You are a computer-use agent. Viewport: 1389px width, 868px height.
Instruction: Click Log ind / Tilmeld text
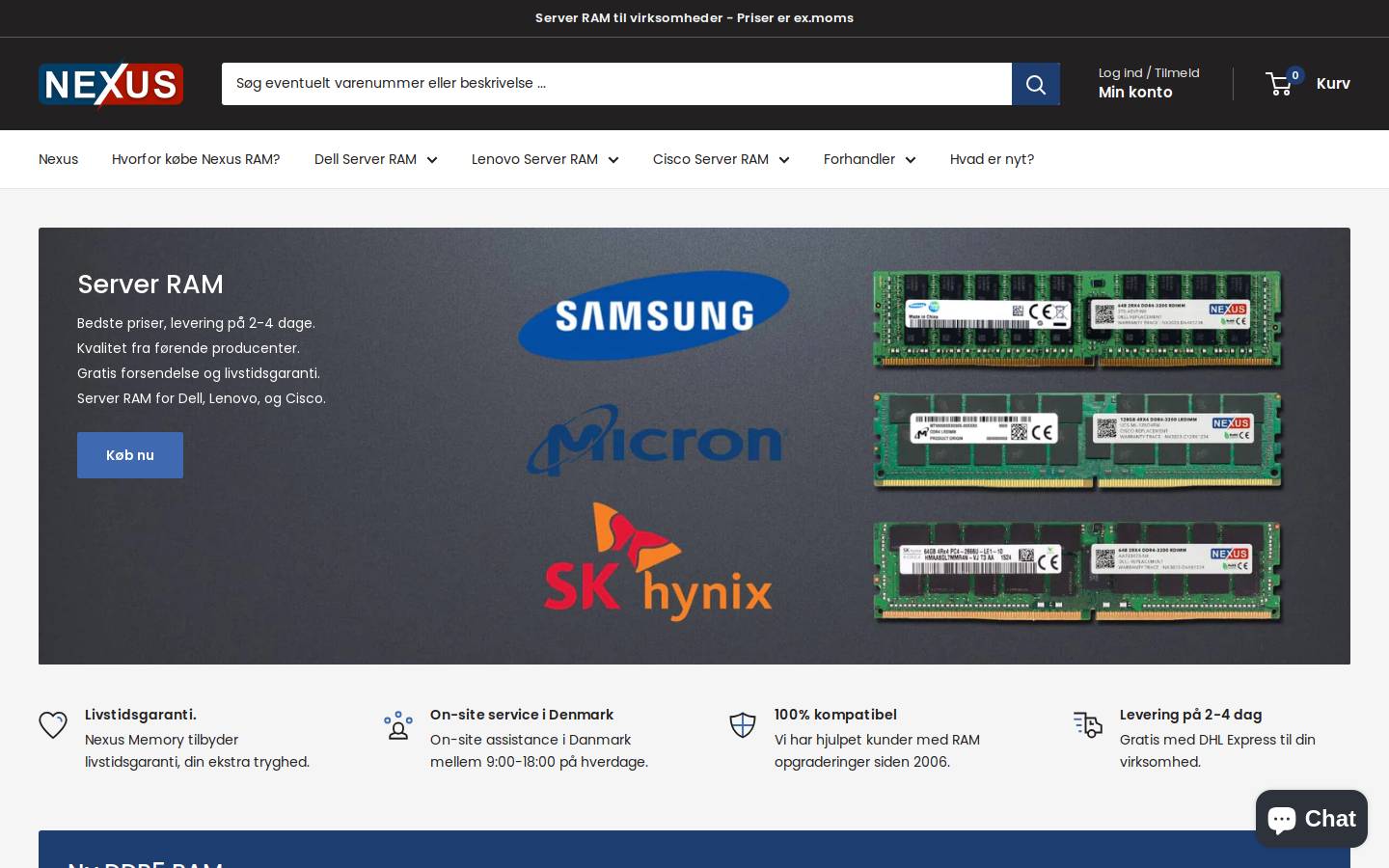click(1149, 72)
